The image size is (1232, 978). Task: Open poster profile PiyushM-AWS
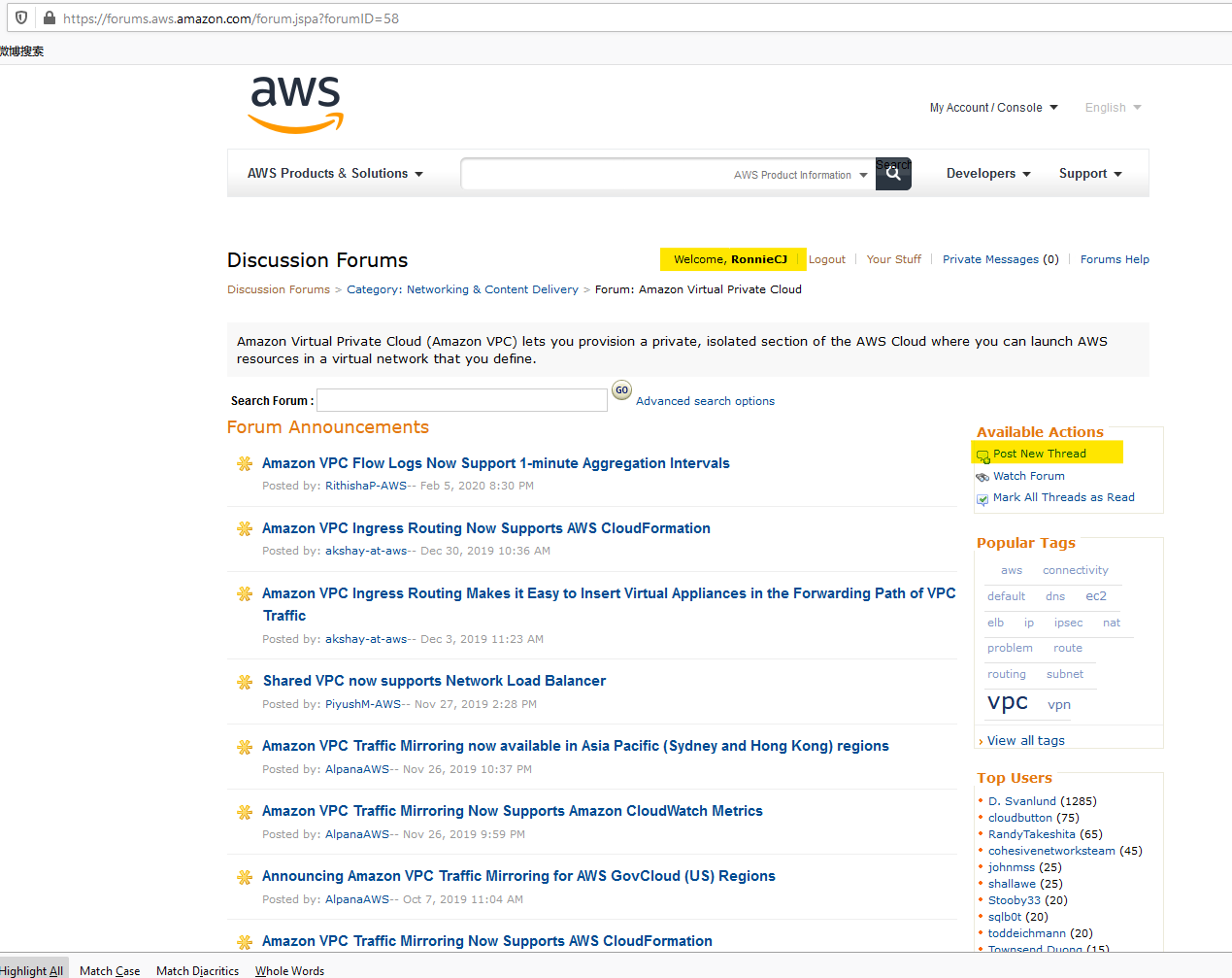pos(363,704)
